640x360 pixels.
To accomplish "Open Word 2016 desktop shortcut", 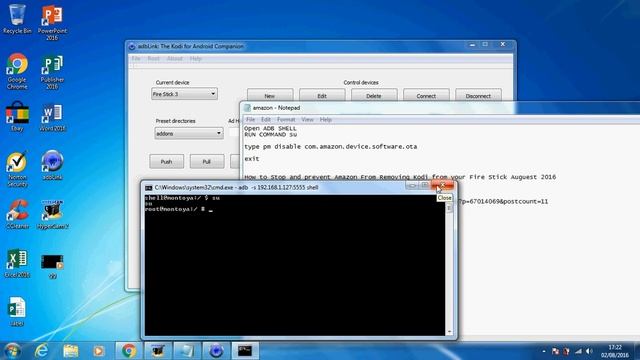I will (x=52, y=118).
